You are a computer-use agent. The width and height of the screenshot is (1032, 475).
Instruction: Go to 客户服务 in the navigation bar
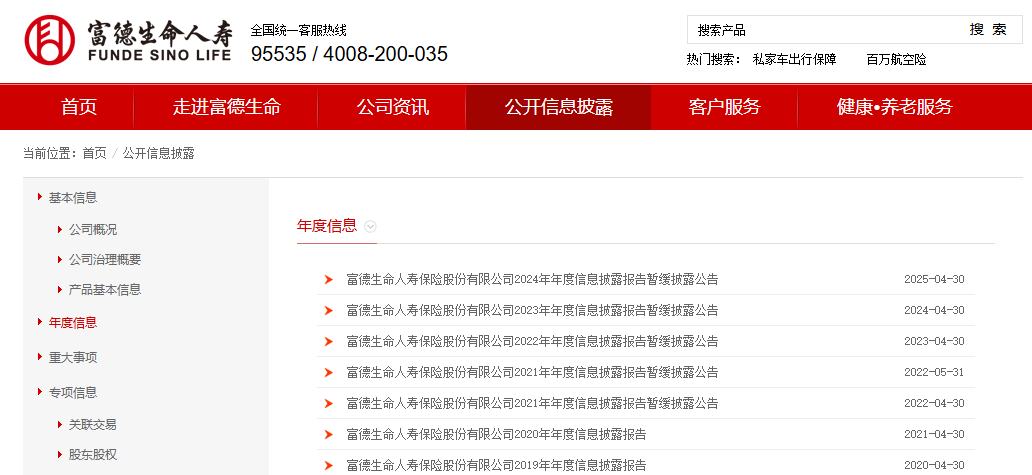click(724, 107)
